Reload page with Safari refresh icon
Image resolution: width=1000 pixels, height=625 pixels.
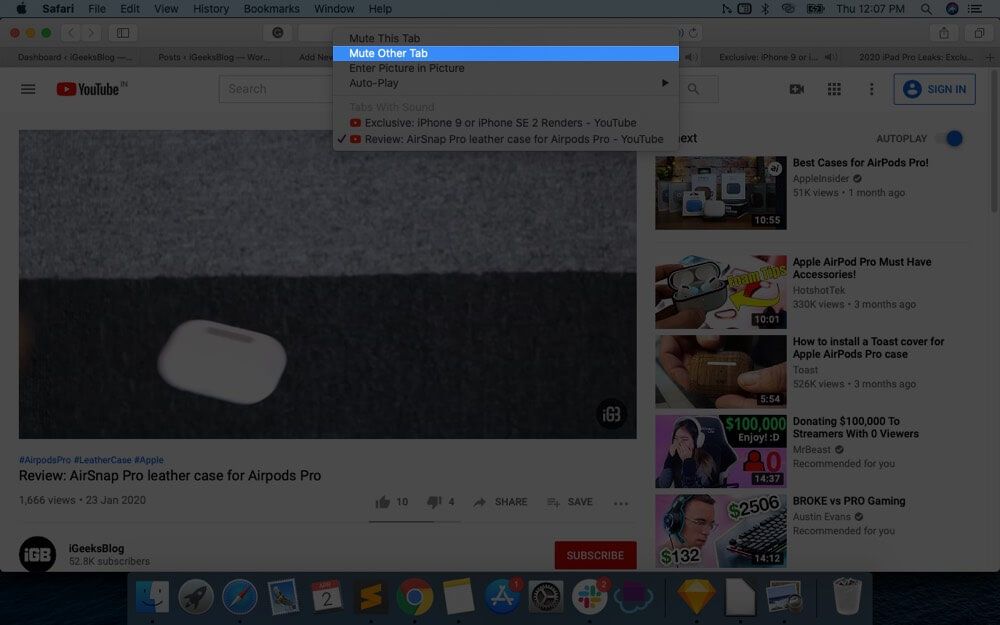(693, 33)
